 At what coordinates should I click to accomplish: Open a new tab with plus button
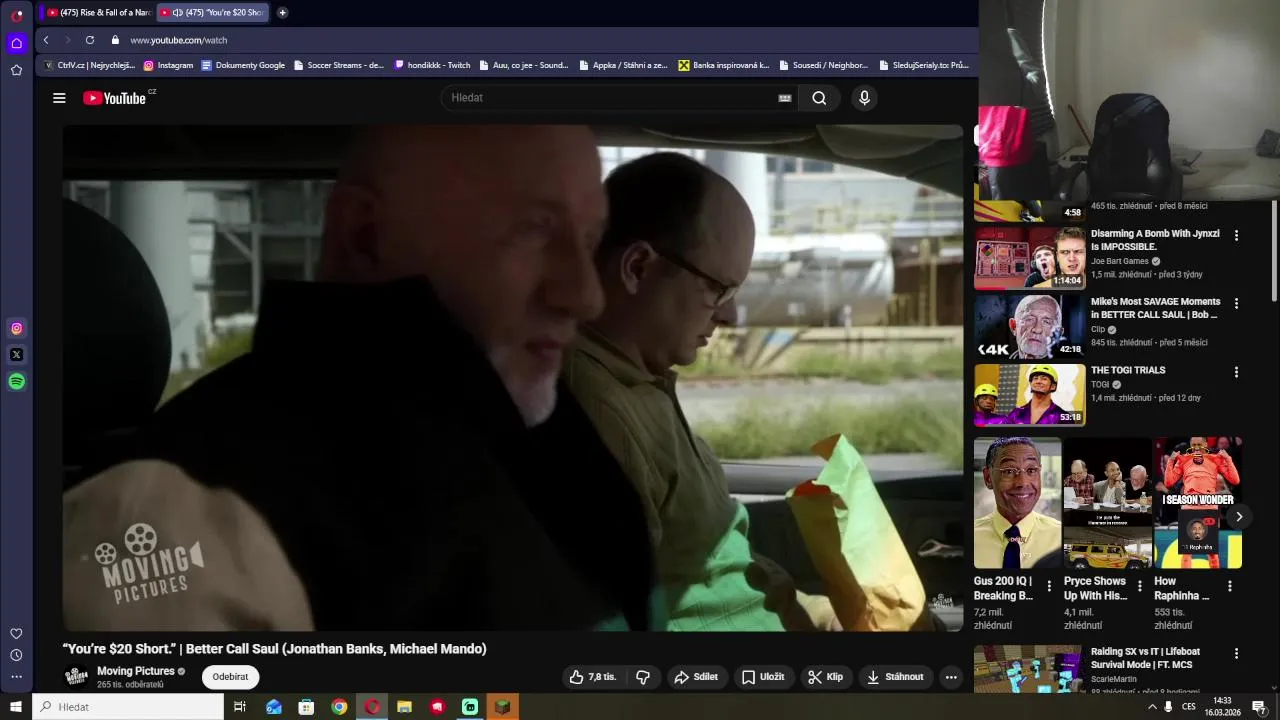coord(283,12)
